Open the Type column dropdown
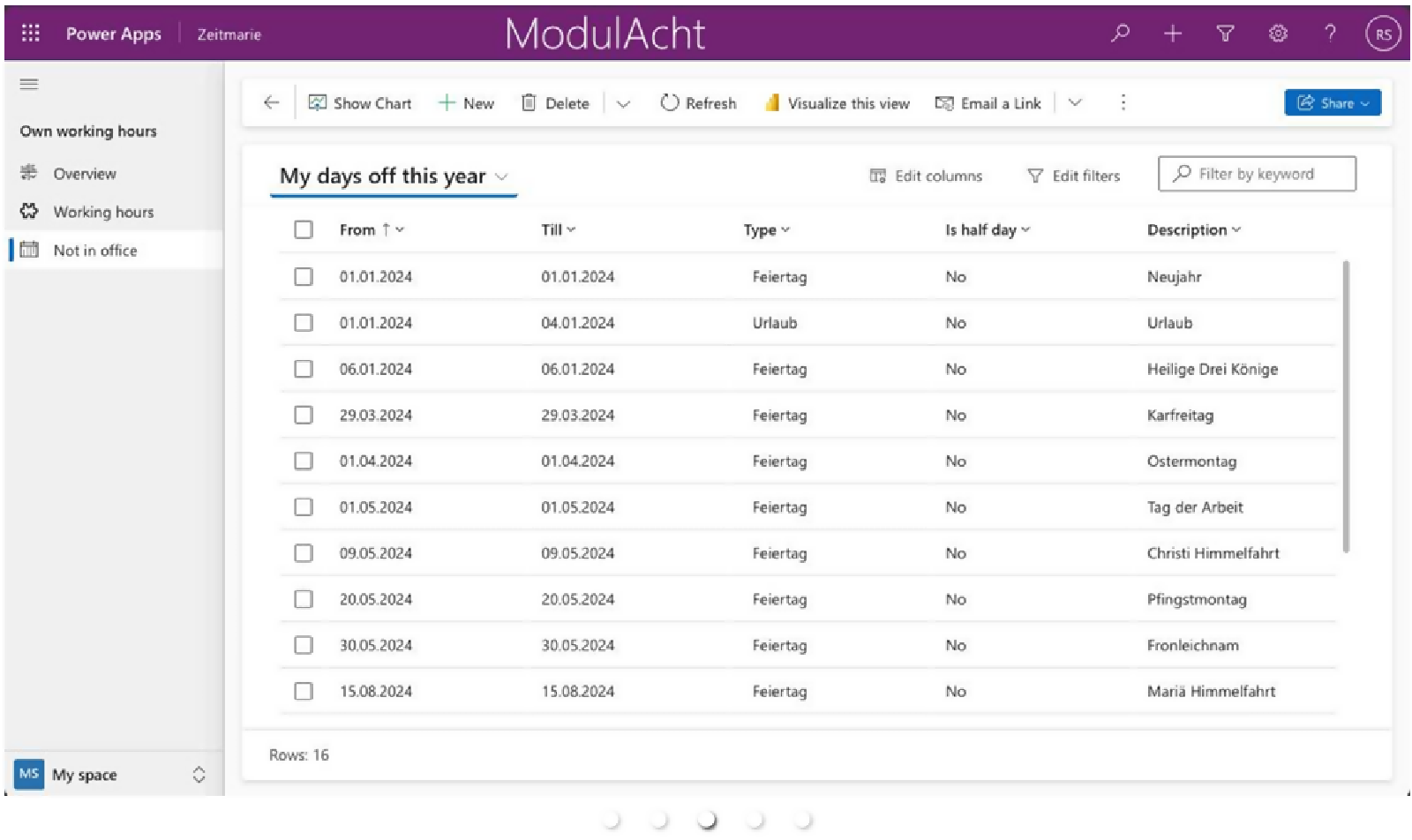Viewport: 1412px width, 840px height. coord(766,230)
